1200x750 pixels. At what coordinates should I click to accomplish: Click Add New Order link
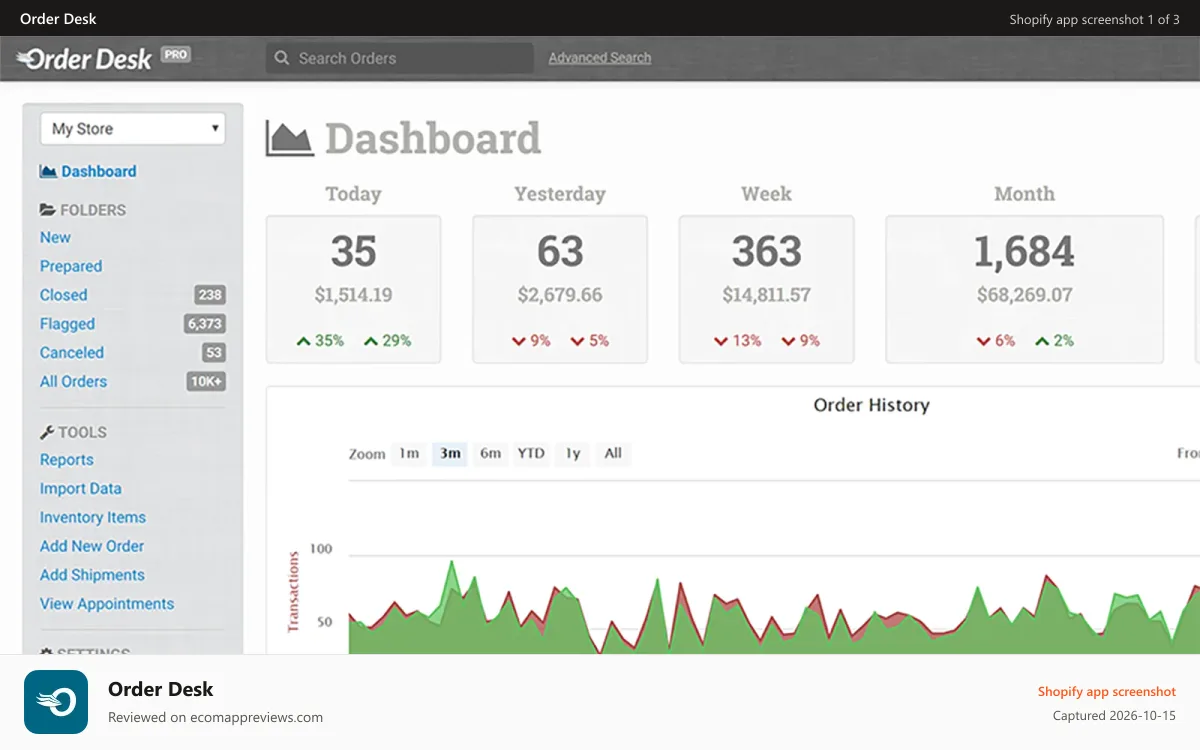click(92, 546)
